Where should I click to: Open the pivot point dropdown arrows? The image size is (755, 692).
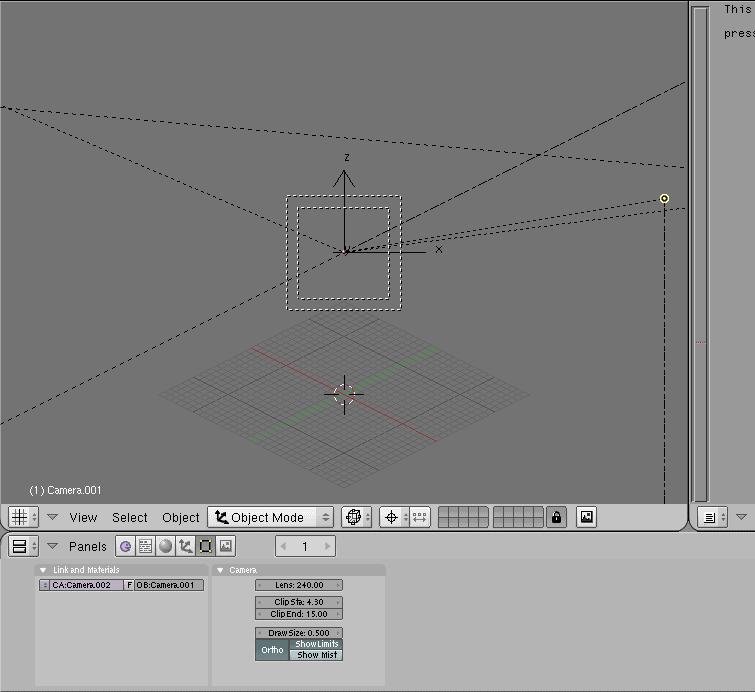coord(405,517)
